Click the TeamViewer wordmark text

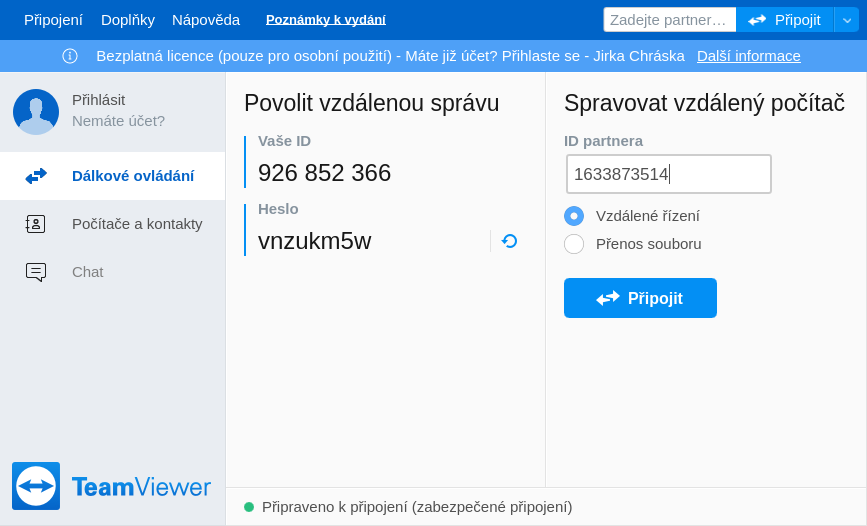click(142, 487)
